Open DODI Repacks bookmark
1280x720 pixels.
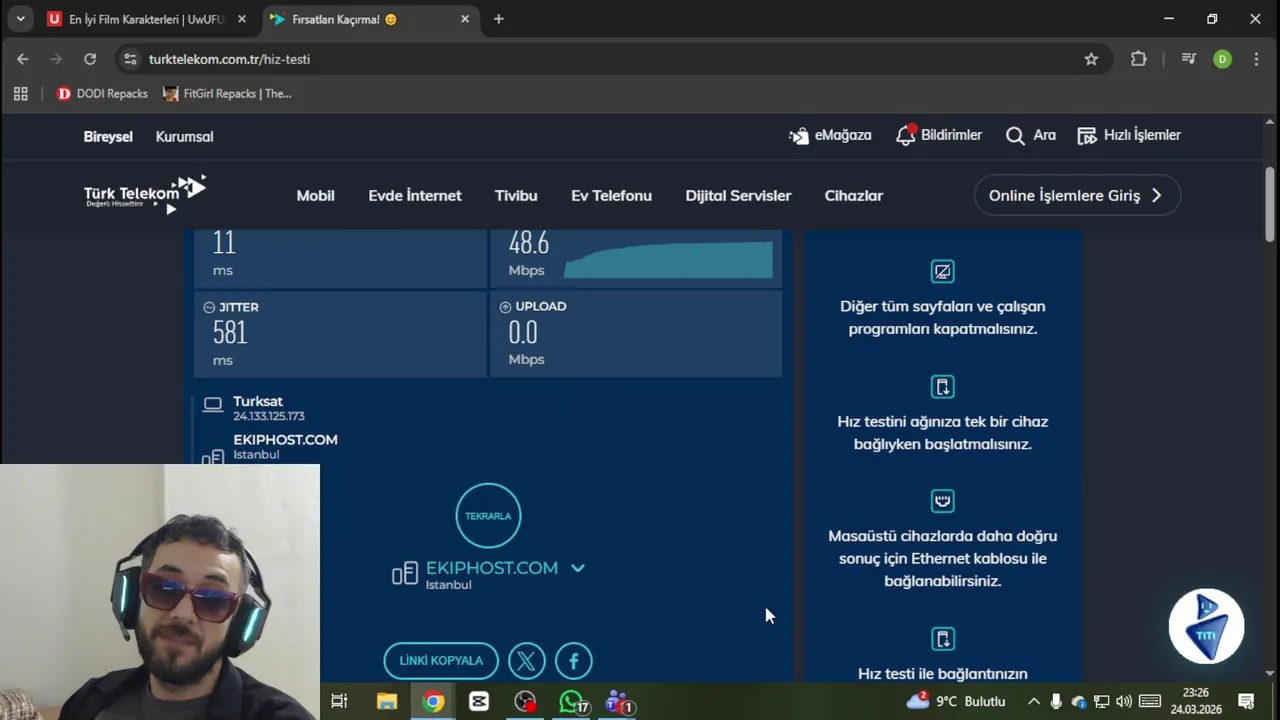click(x=102, y=94)
